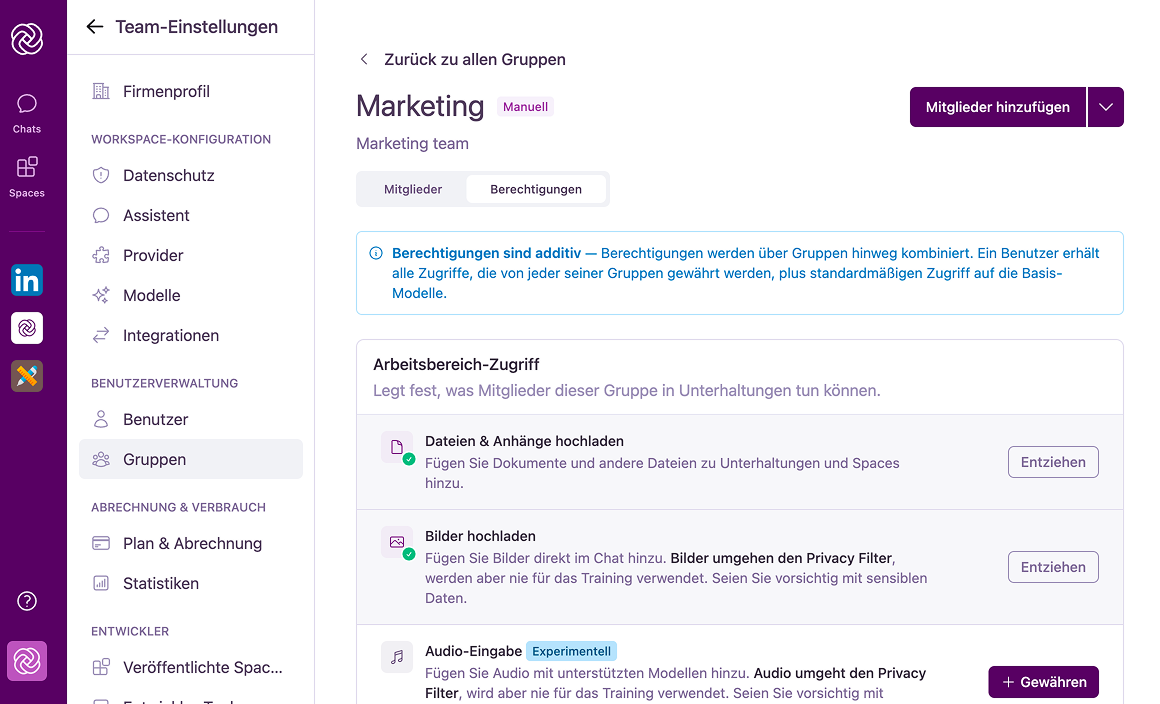1160x704 pixels.
Task: Open Datenschutz settings
Action: (191, 175)
